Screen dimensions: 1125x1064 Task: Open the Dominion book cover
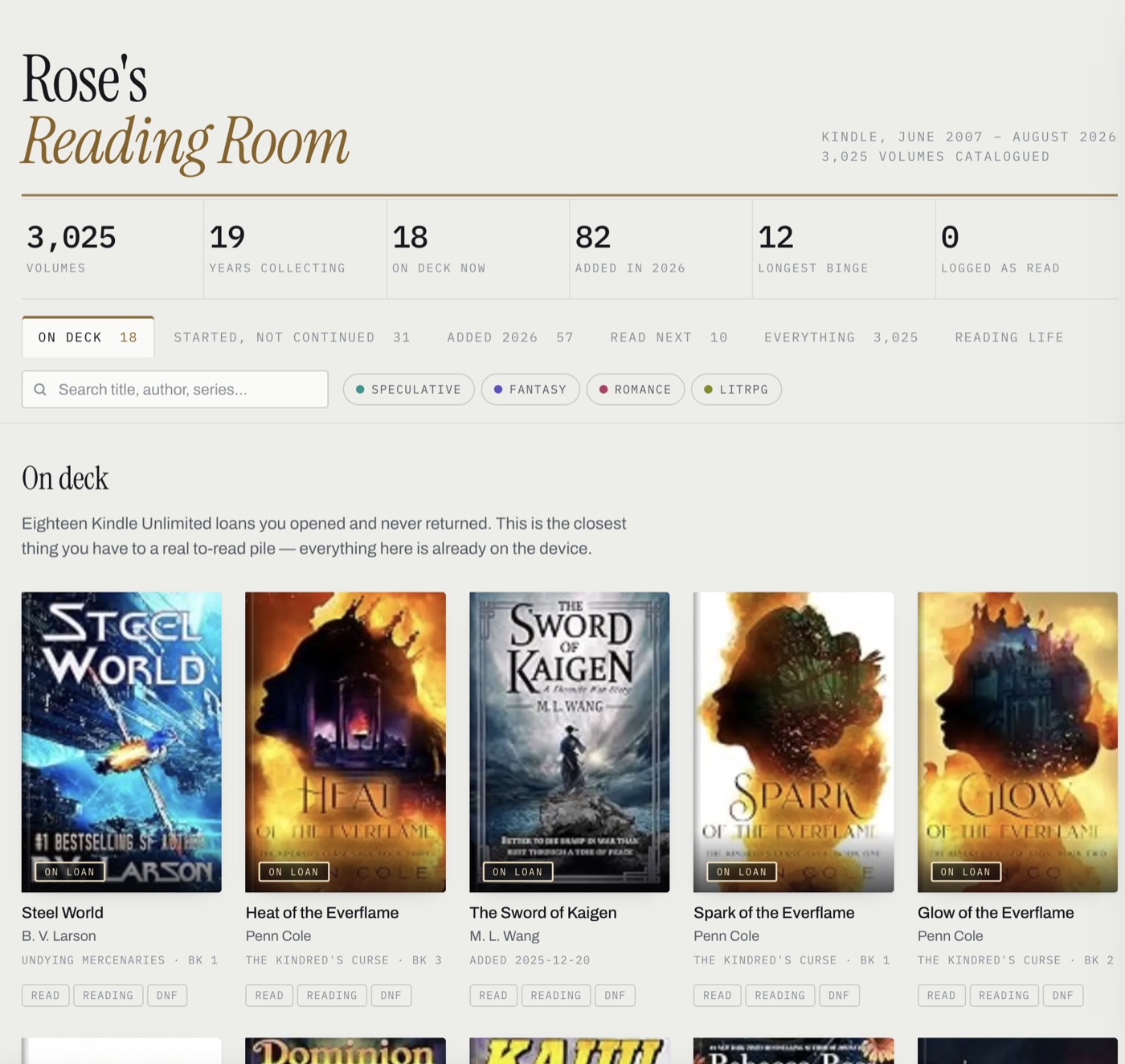click(346, 1050)
